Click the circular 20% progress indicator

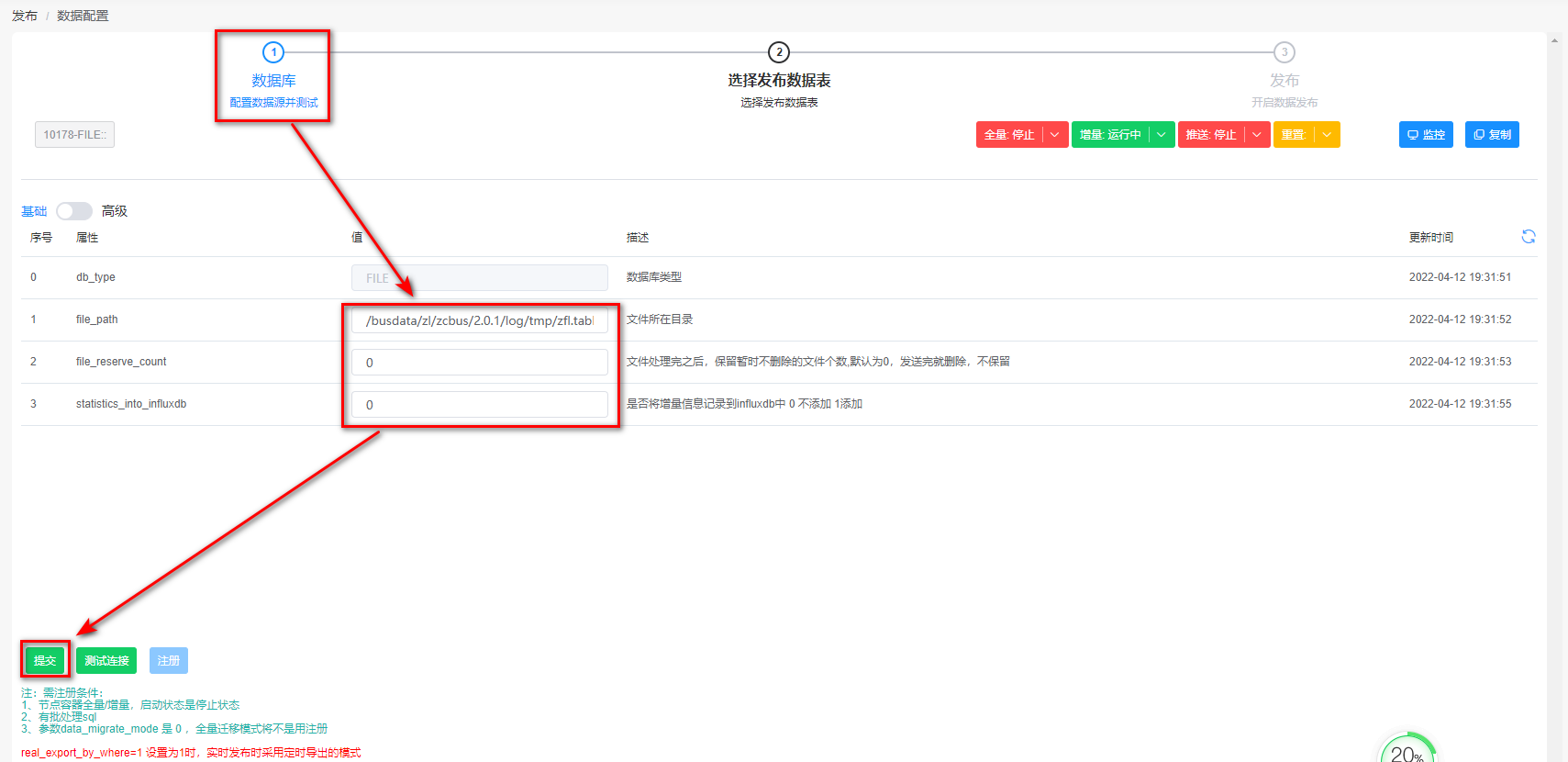(1407, 750)
